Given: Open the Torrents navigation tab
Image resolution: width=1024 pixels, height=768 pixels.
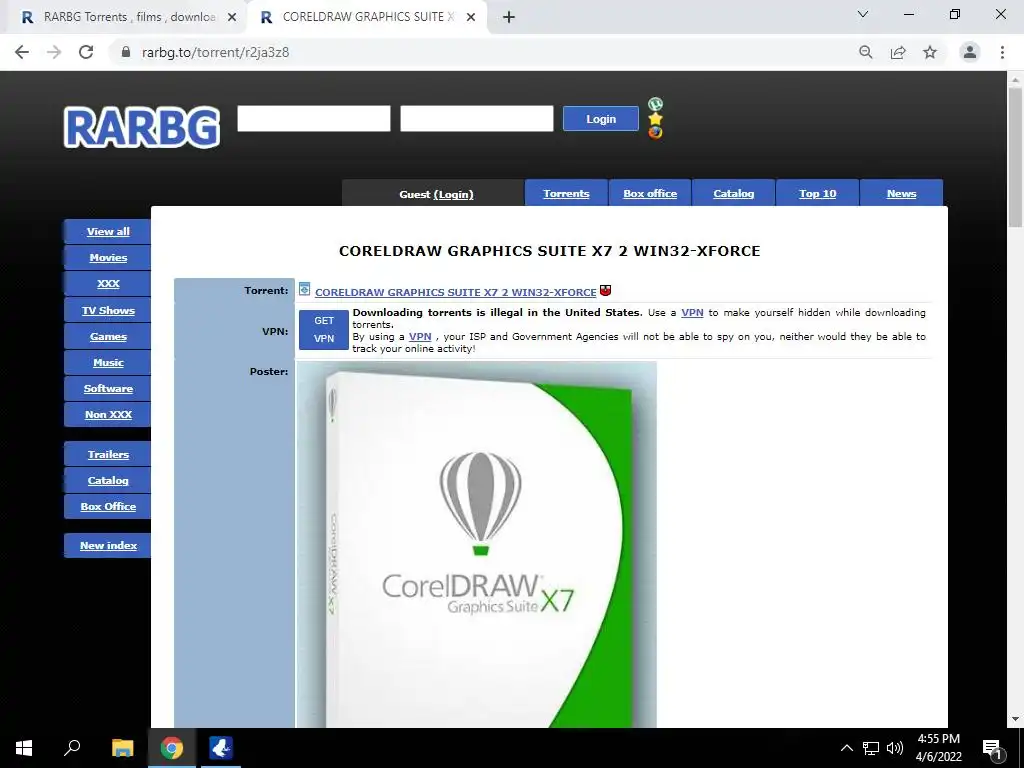Looking at the screenshot, I should pos(566,193).
